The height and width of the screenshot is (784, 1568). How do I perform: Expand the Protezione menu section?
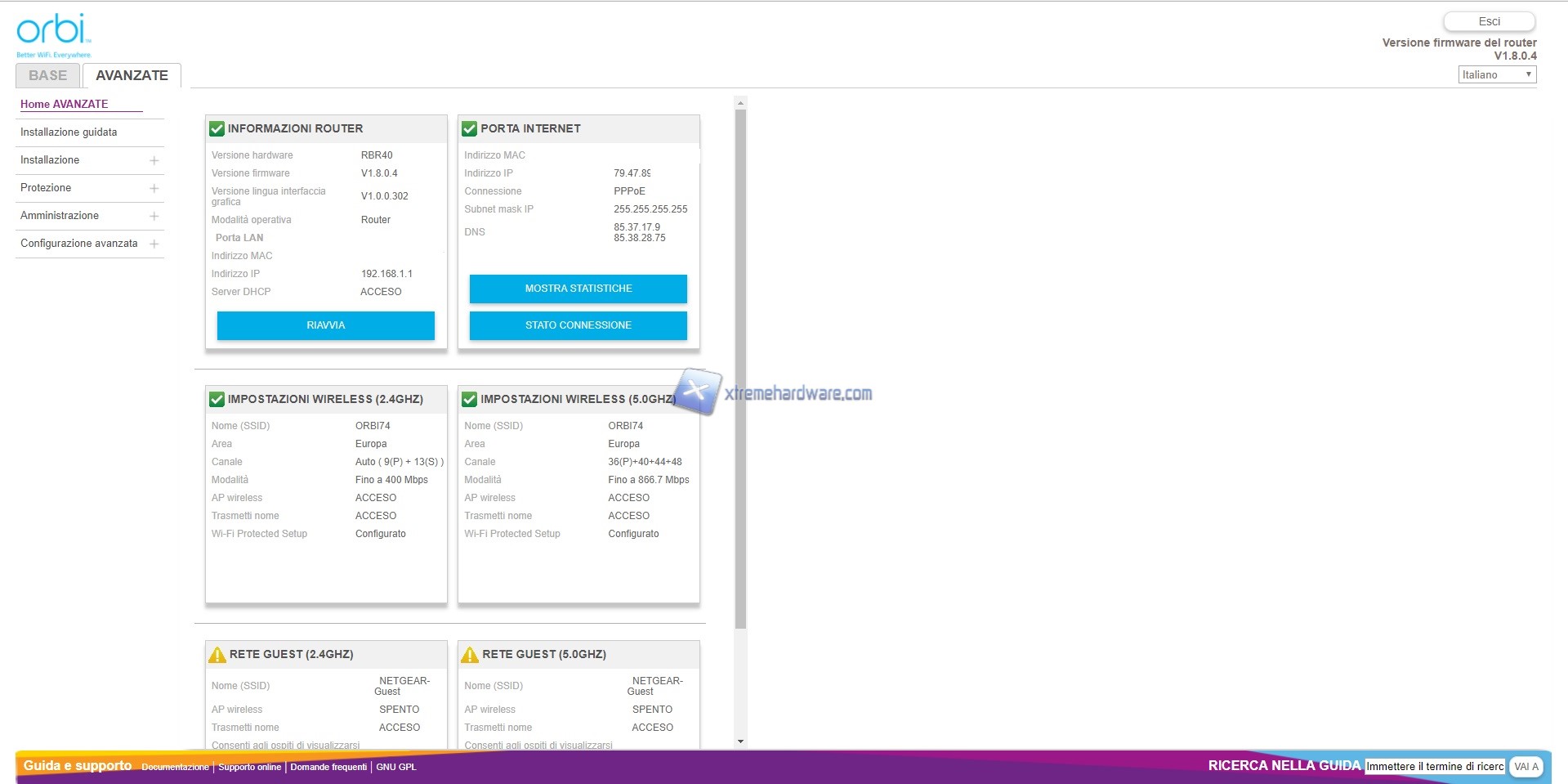[x=154, y=188]
